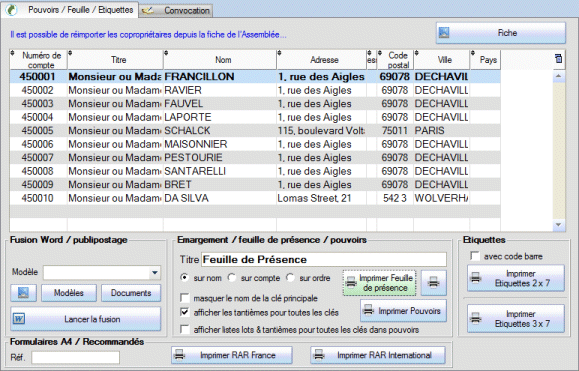The image size is (579, 371).
Task: Click account number 450006 cell
Action: pos(38,144)
